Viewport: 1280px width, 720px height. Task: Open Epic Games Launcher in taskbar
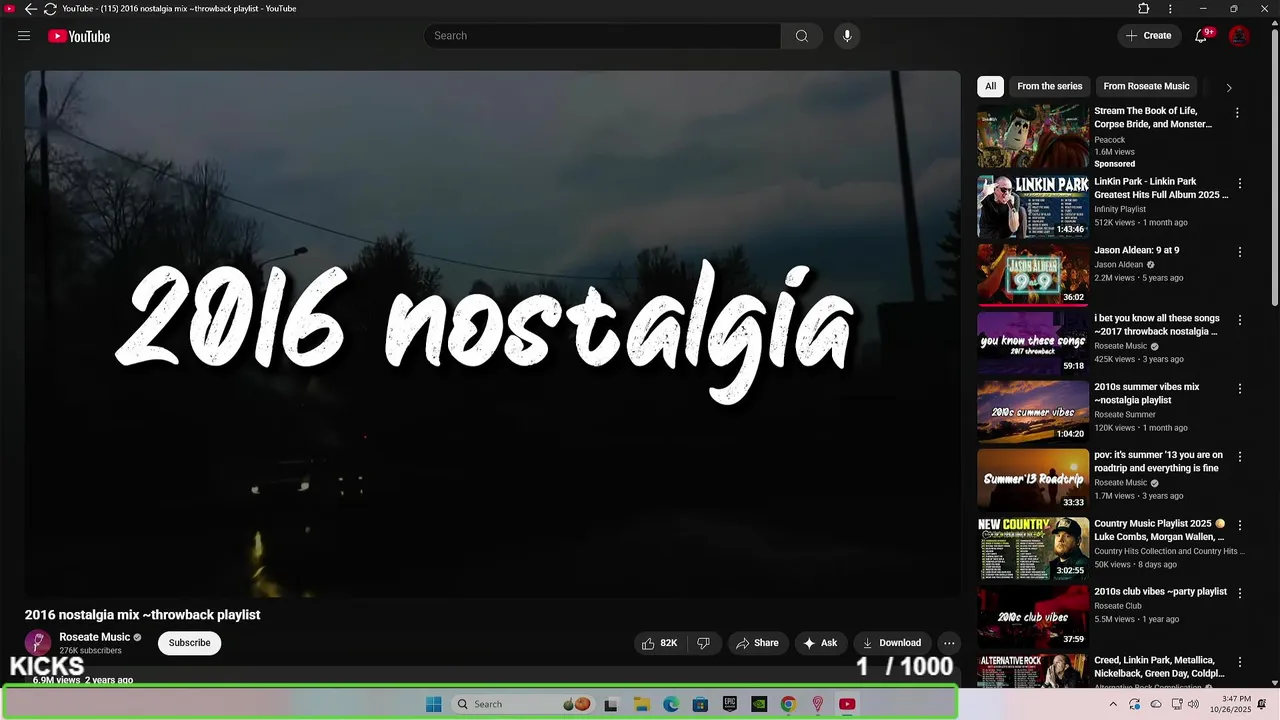point(730,704)
